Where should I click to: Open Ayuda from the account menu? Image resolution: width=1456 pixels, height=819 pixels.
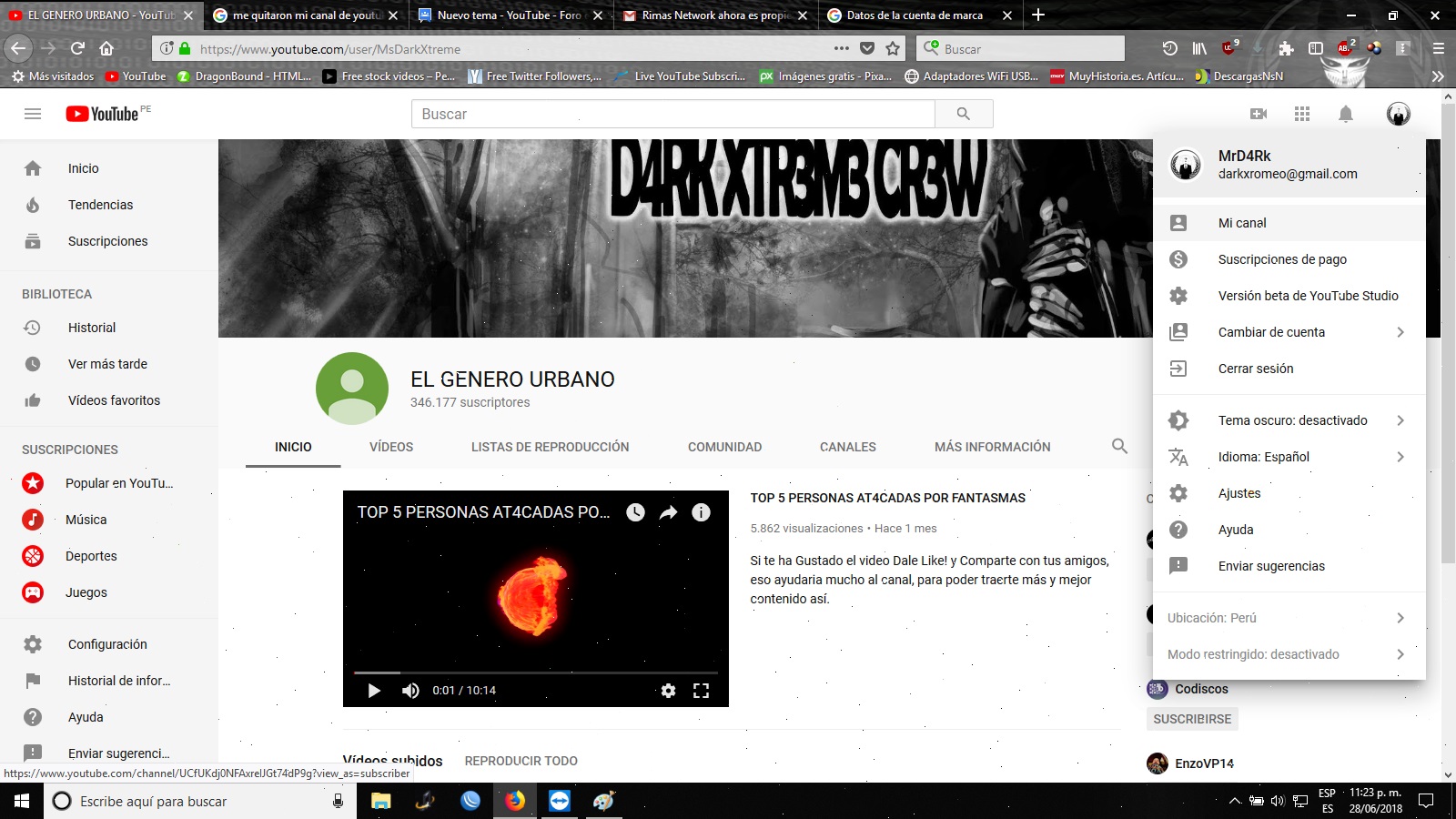click(1289, 530)
